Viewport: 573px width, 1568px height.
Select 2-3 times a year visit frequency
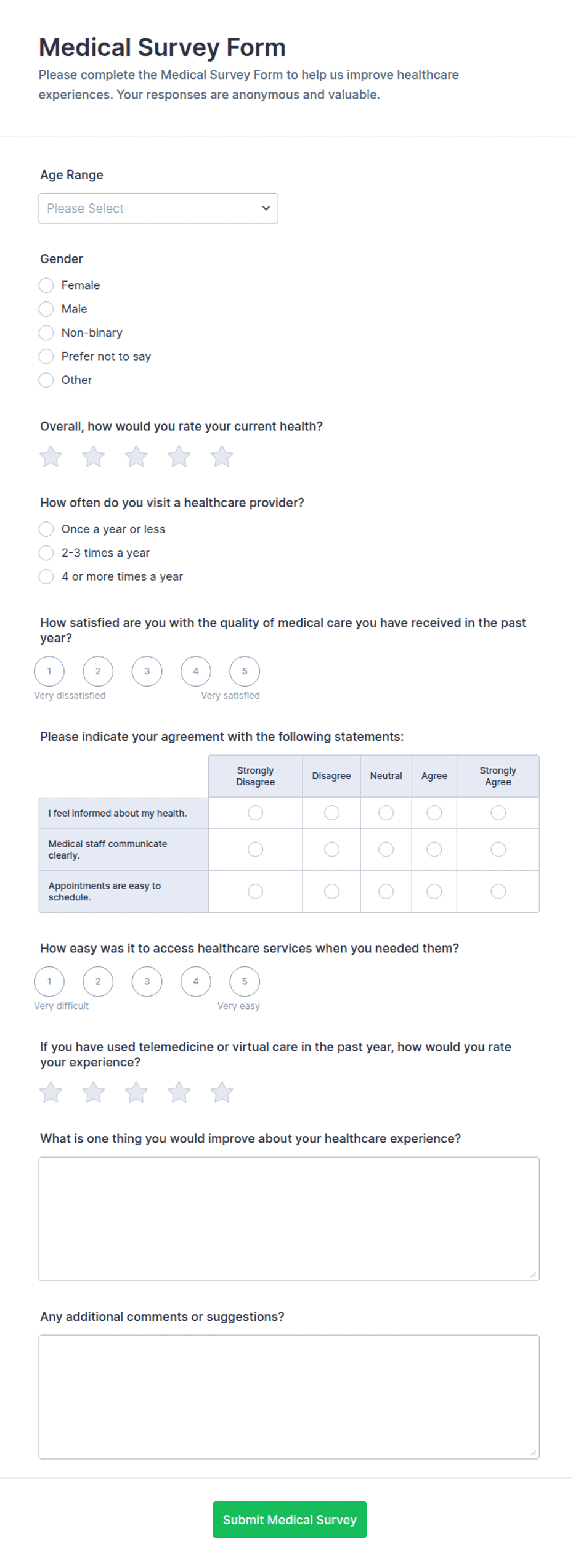coord(46,553)
